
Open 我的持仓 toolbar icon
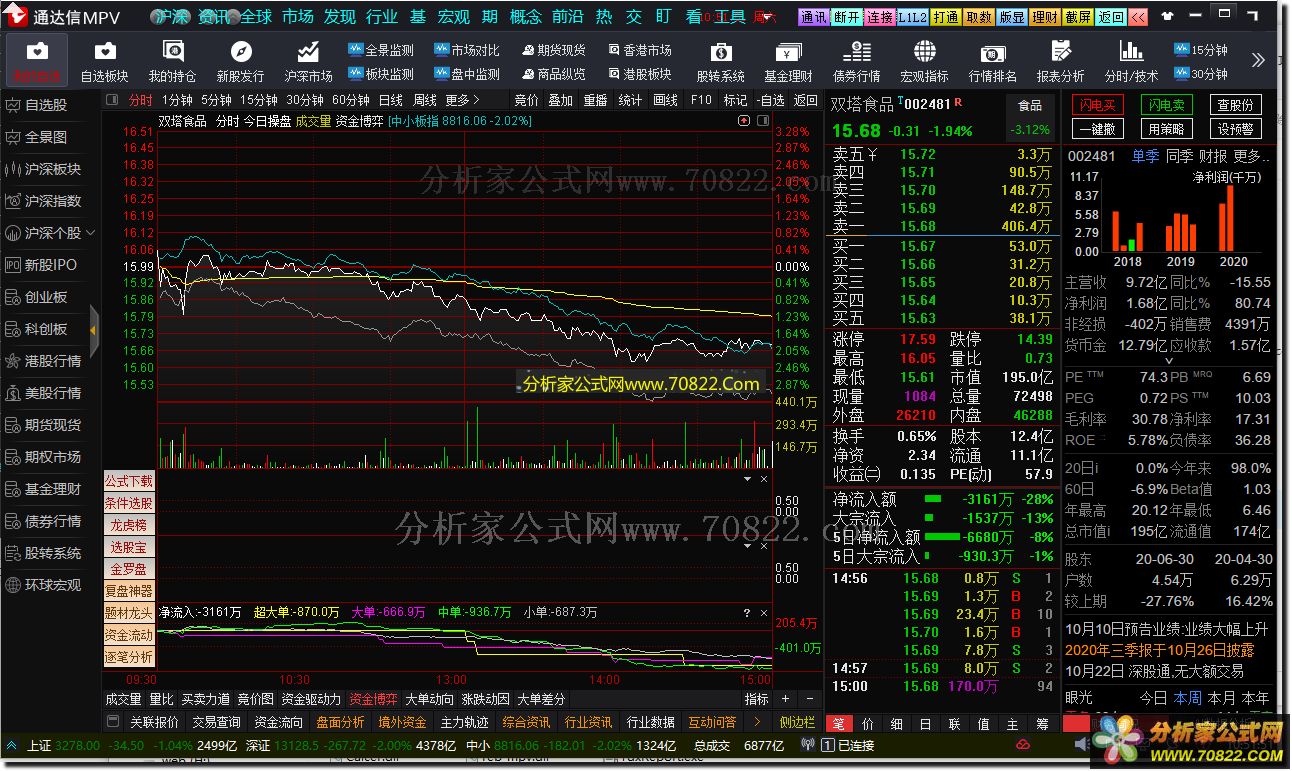pos(173,60)
